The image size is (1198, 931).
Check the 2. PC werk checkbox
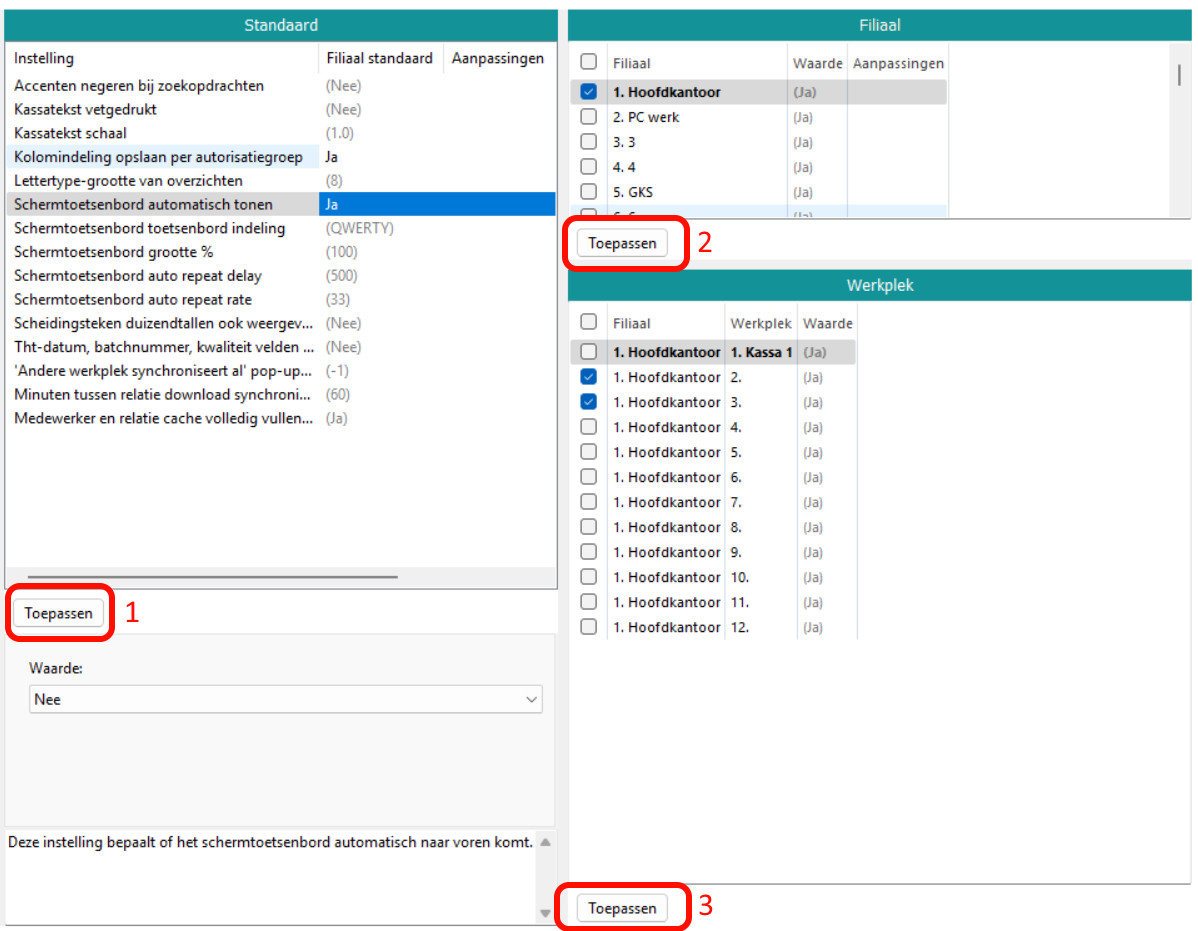pos(589,117)
